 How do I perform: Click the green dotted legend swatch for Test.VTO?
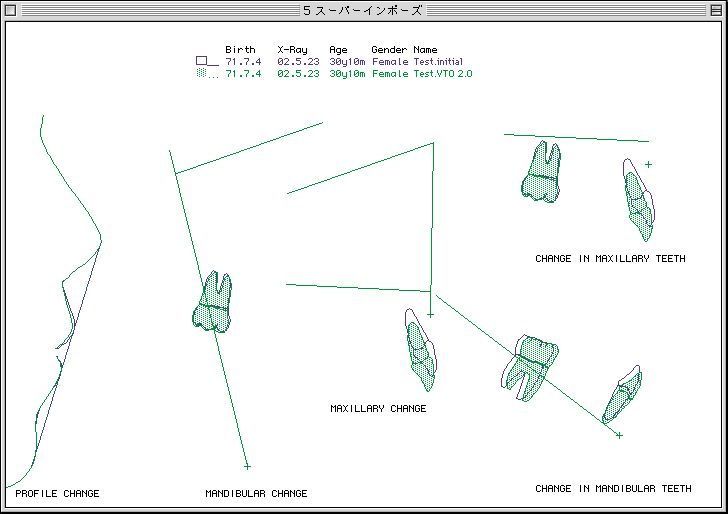click(x=201, y=73)
